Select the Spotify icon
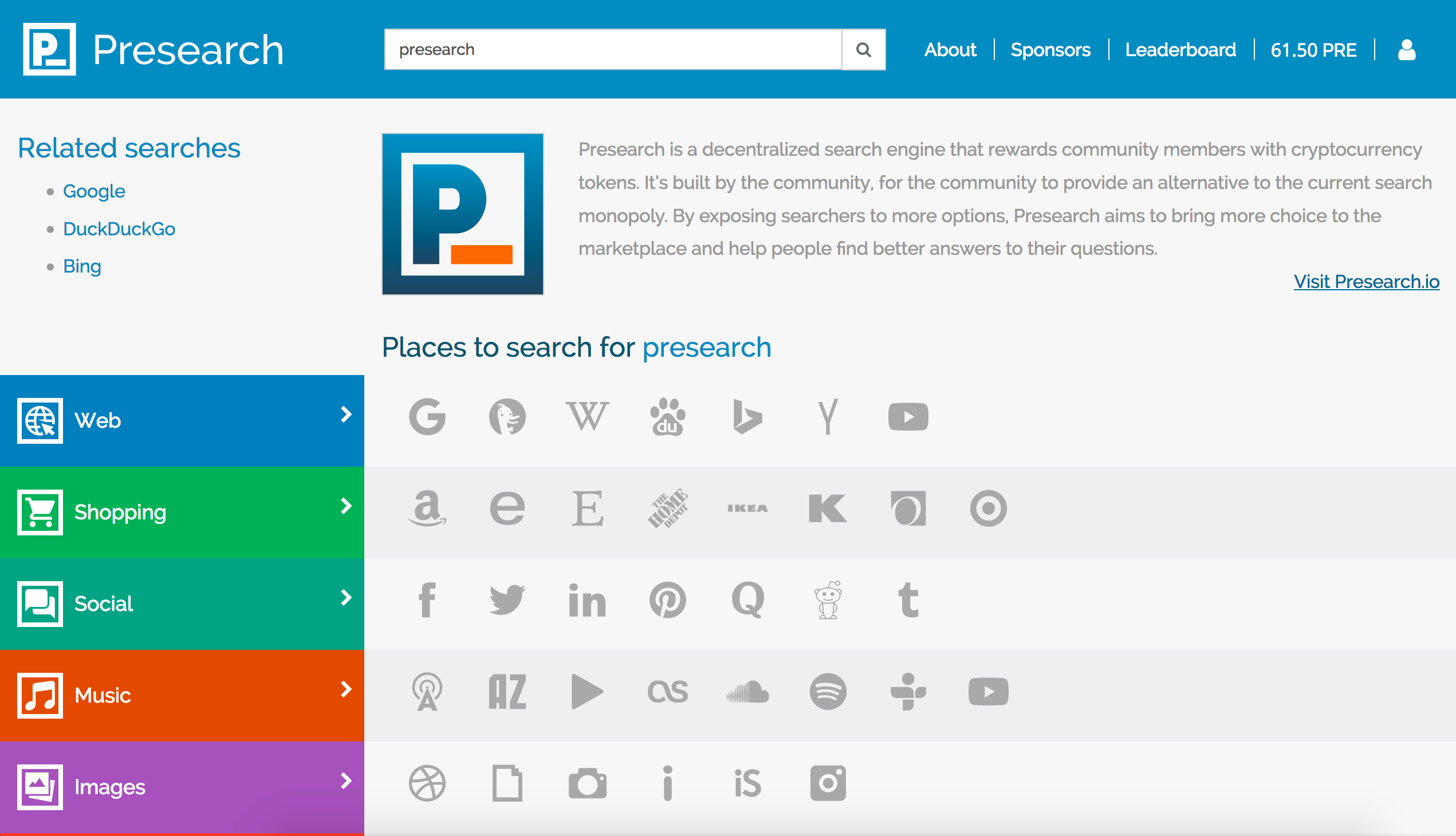The height and width of the screenshot is (836, 1456). click(828, 692)
